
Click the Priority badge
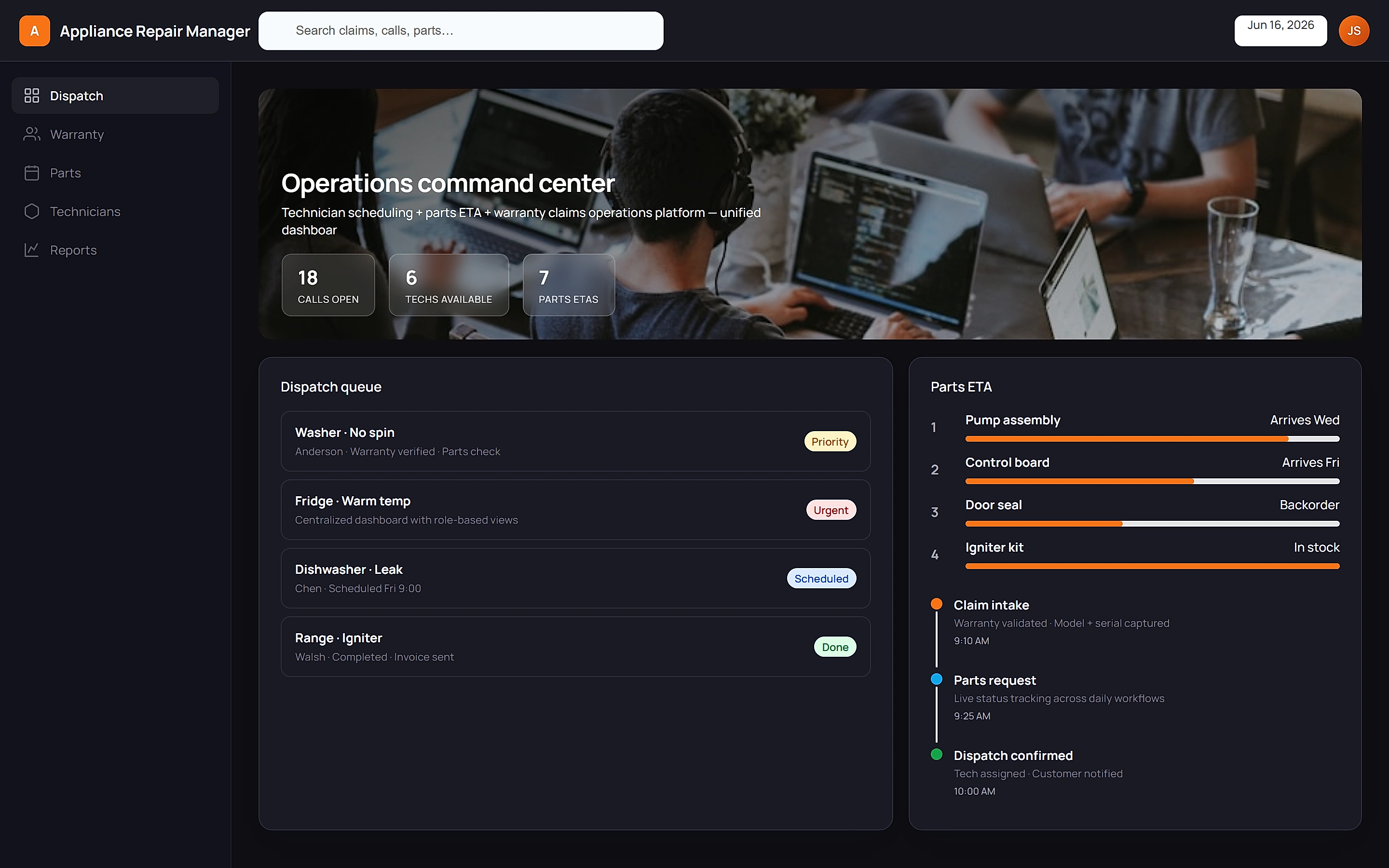tap(830, 441)
